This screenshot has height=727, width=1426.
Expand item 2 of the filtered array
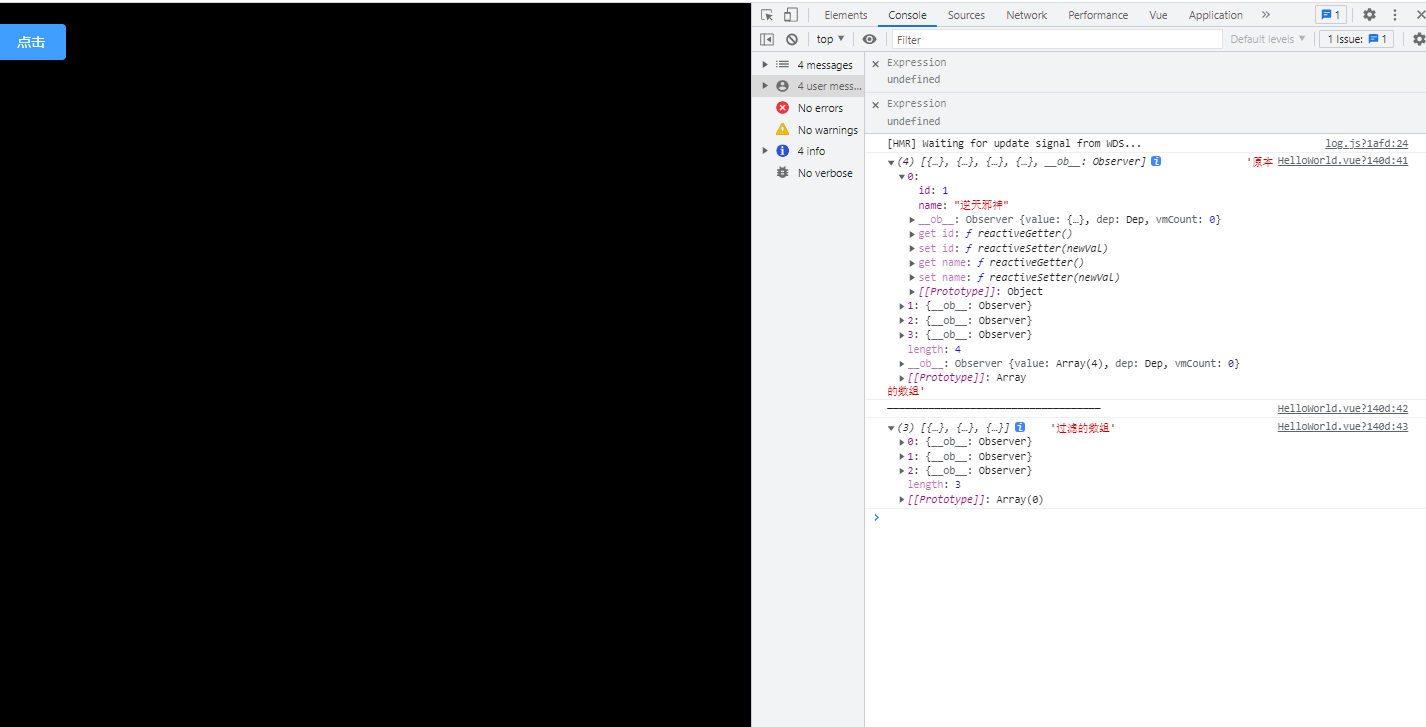tap(902, 471)
